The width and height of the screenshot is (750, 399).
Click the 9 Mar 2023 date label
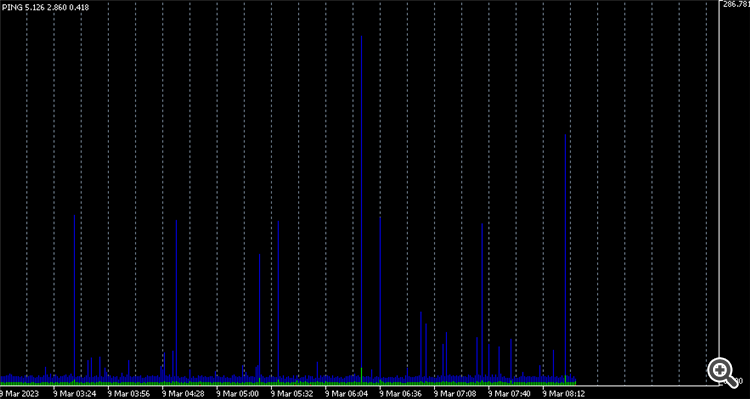tap(19, 394)
